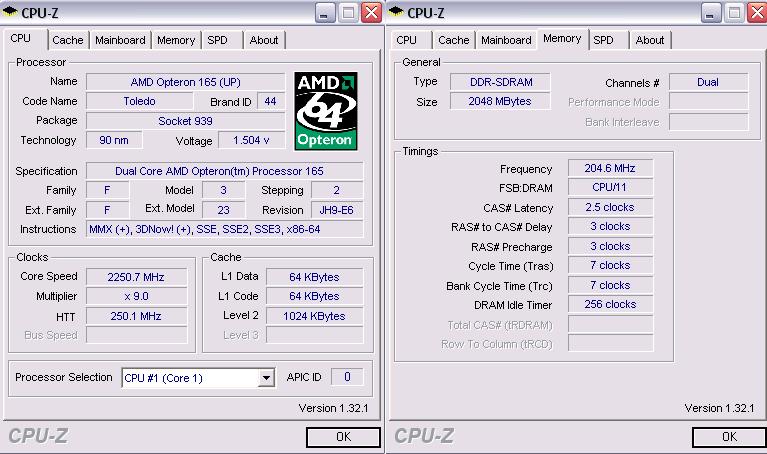Click the RAS# to CAS# Delay '3 clocks' value

(610, 227)
